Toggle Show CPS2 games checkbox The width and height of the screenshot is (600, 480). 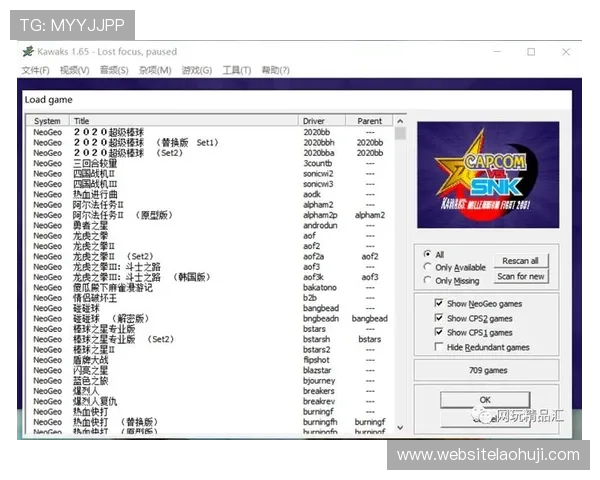point(439,318)
